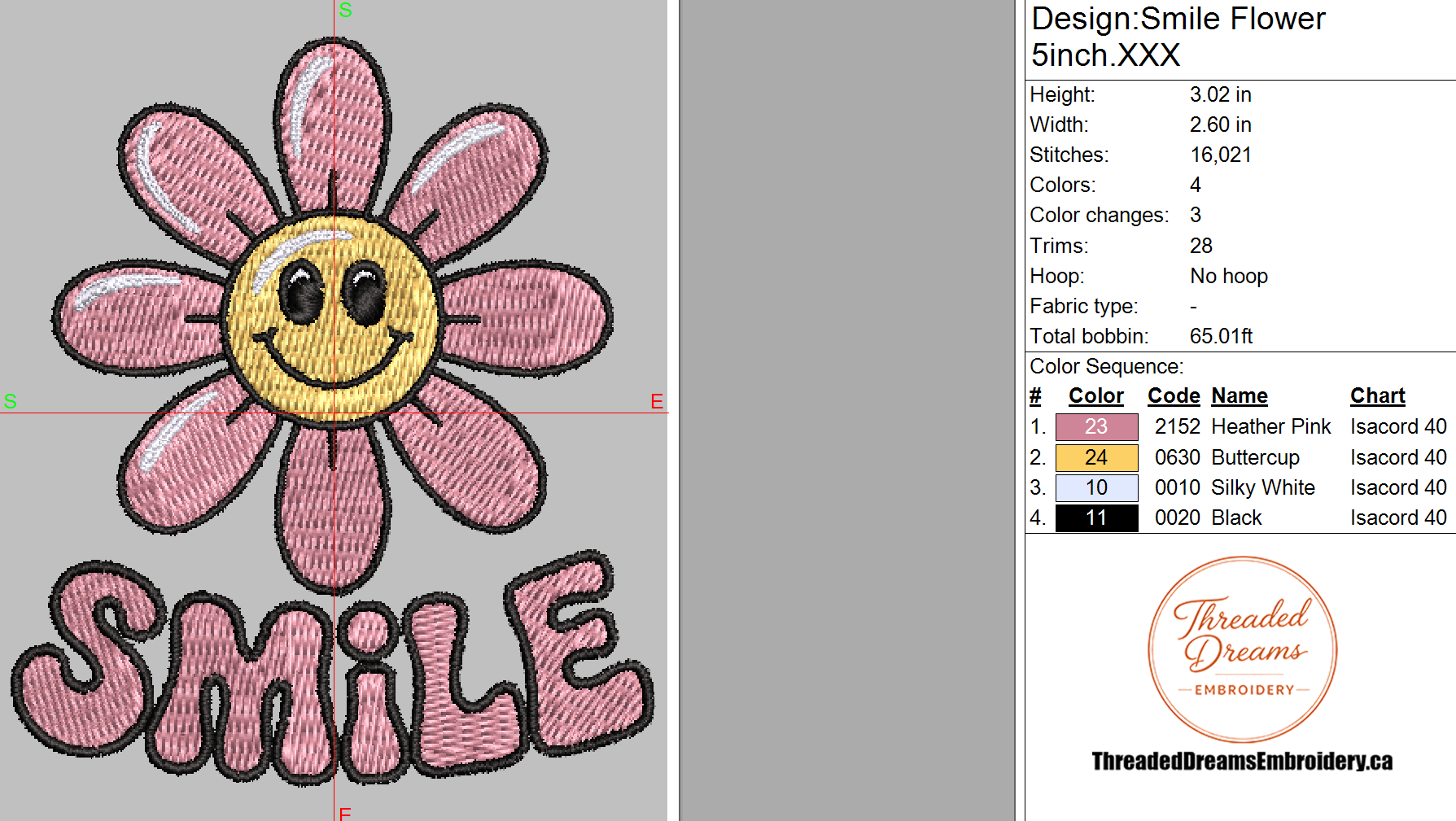Click the Black color swatch 11
1456x821 pixels.
(x=1096, y=517)
